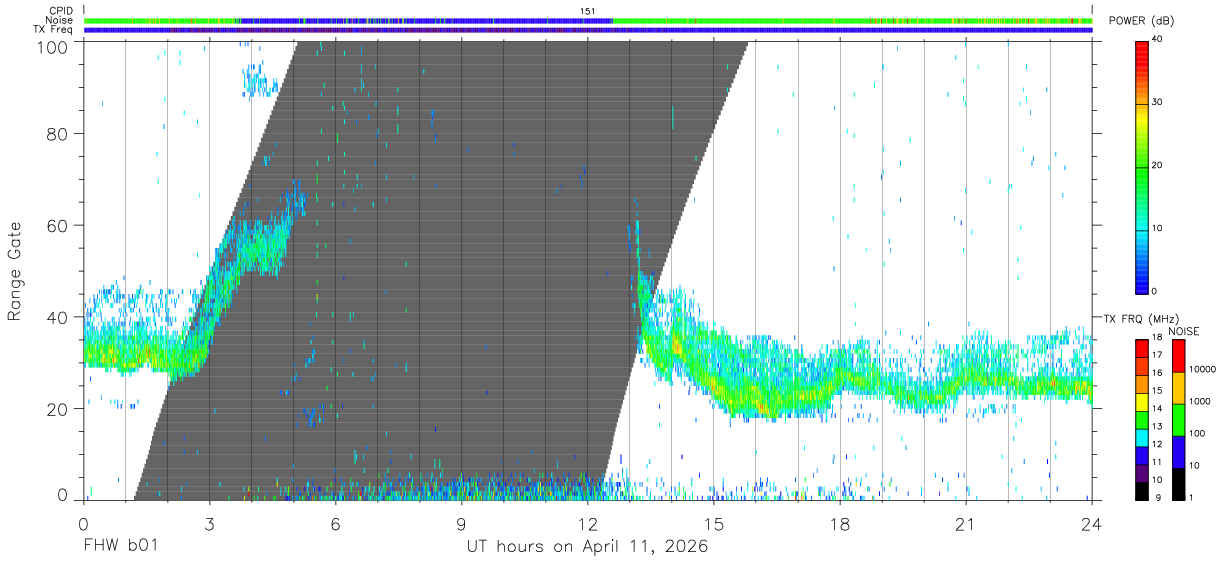Click the NOISE legend title
The image size is (1228, 567).
click(x=1184, y=331)
